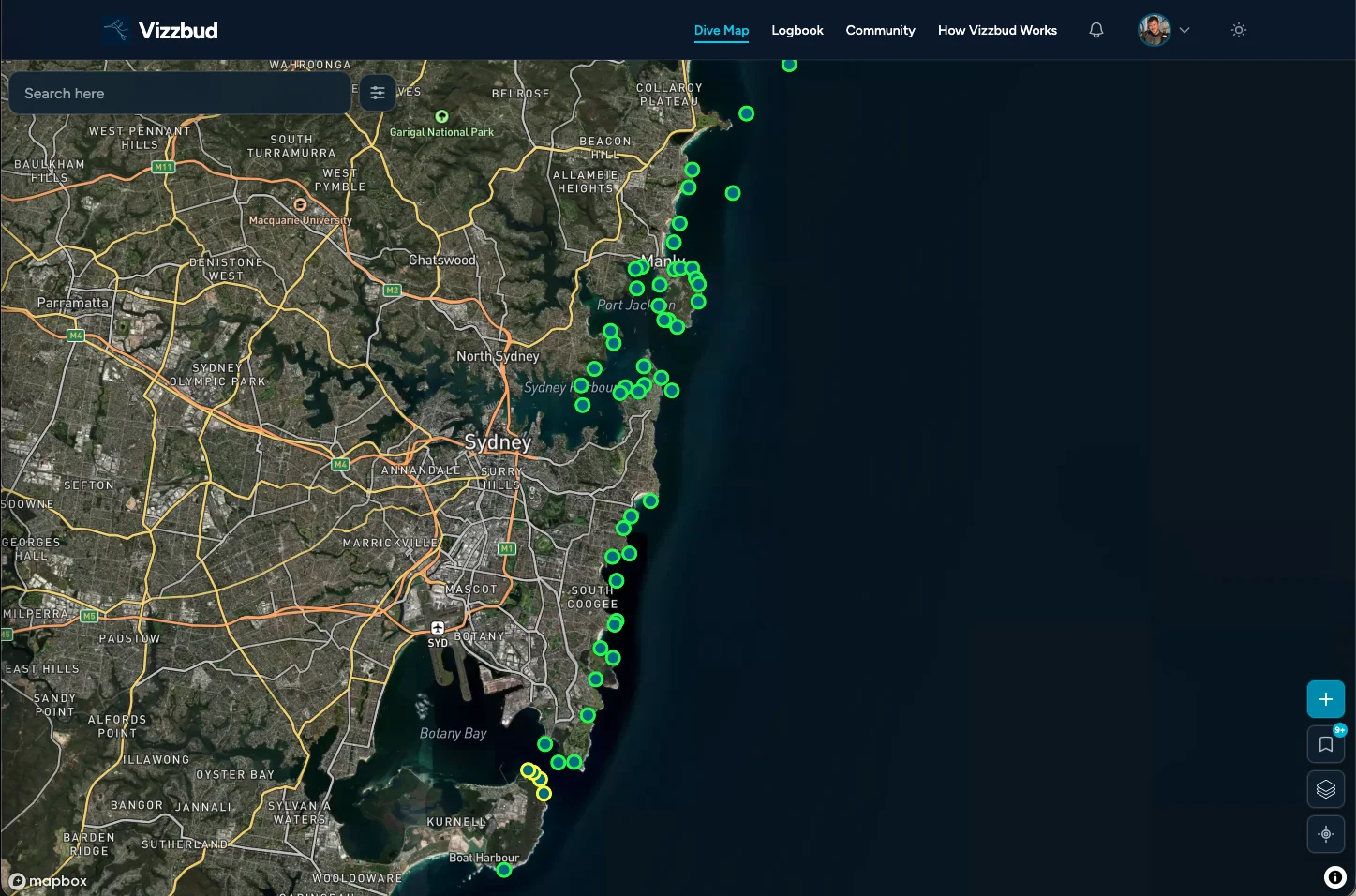1356x896 pixels.
Task: Select the dive site marker at Boat Harbour
Action: [x=504, y=870]
